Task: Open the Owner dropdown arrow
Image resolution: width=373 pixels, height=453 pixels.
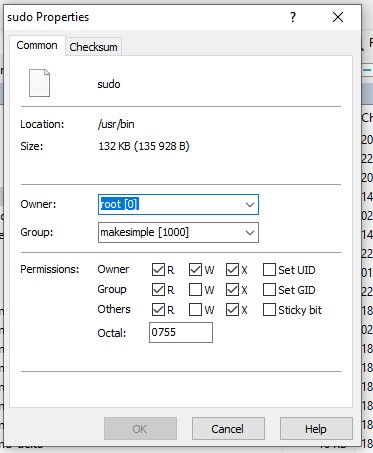Action: click(250, 204)
